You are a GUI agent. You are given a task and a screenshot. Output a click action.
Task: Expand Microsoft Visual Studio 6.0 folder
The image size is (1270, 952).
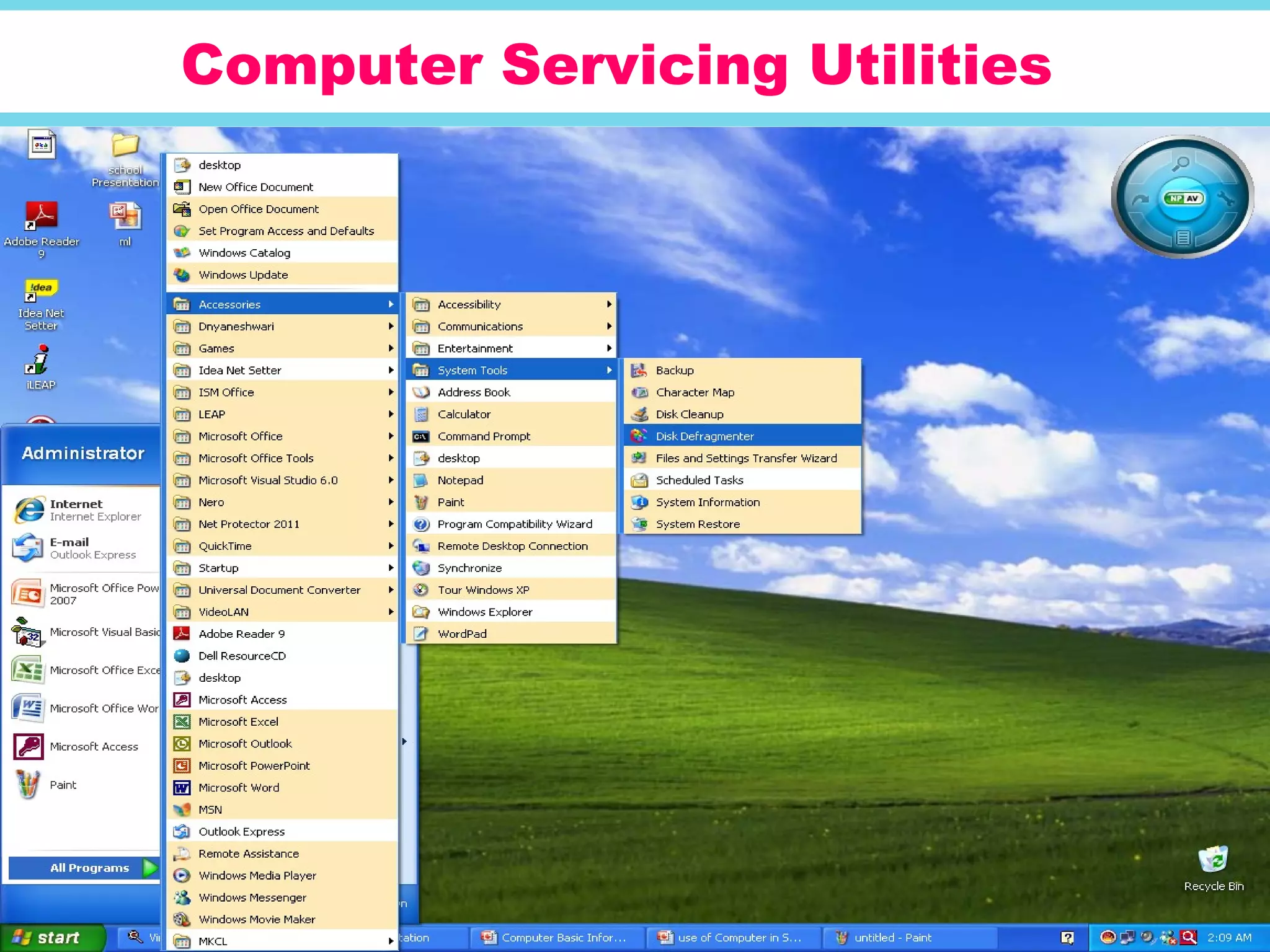click(282, 480)
